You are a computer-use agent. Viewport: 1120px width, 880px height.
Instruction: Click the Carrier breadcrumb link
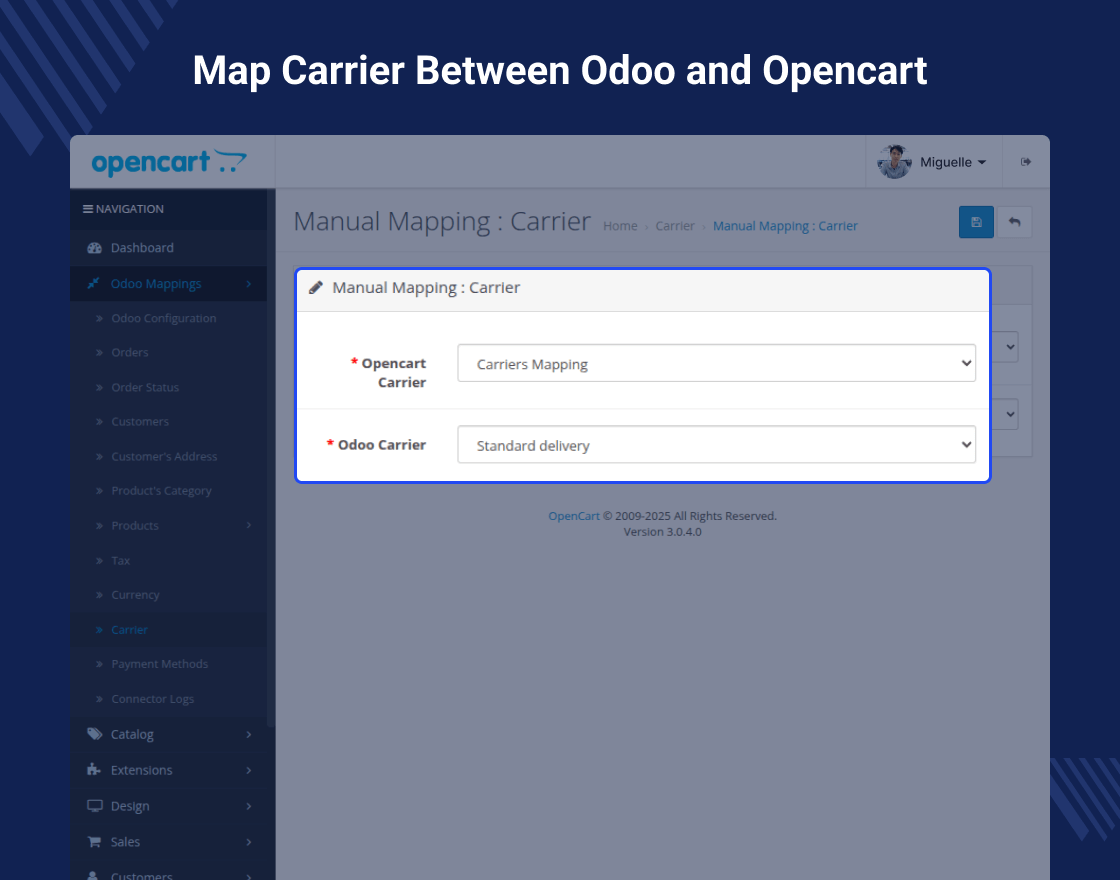[x=675, y=226]
